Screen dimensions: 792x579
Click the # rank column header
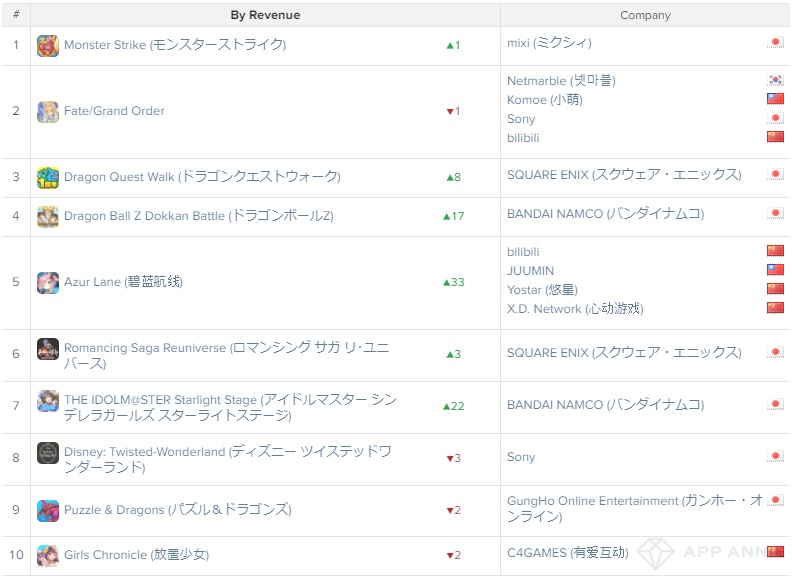(16, 15)
